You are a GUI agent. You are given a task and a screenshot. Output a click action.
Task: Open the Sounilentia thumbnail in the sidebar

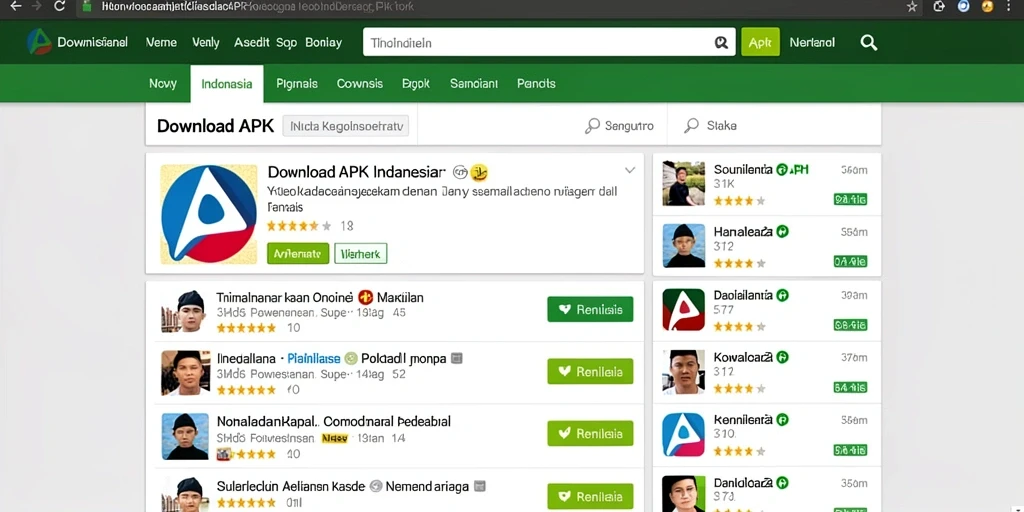(684, 184)
